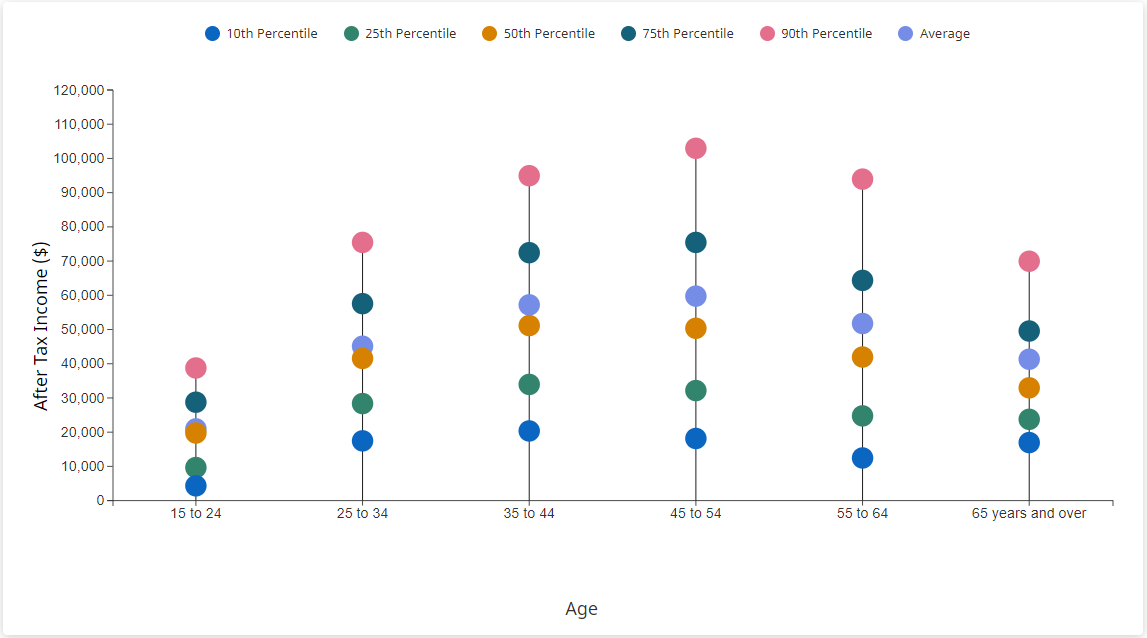Hide the 75th Percentile series in the legend
Viewport: 1147px width, 638px height.
pos(677,34)
